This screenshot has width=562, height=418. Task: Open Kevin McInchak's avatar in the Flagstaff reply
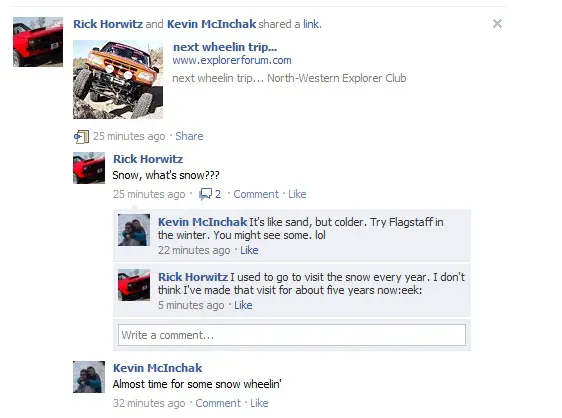(x=134, y=230)
